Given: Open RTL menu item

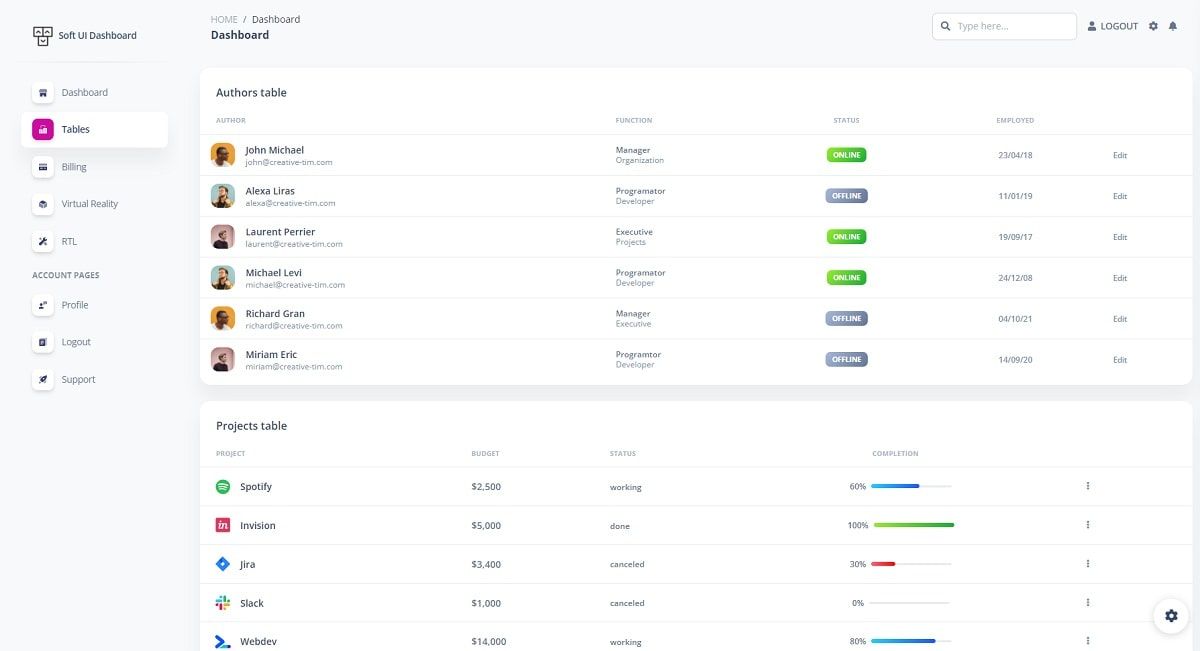Looking at the screenshot, I should (94, 241).
